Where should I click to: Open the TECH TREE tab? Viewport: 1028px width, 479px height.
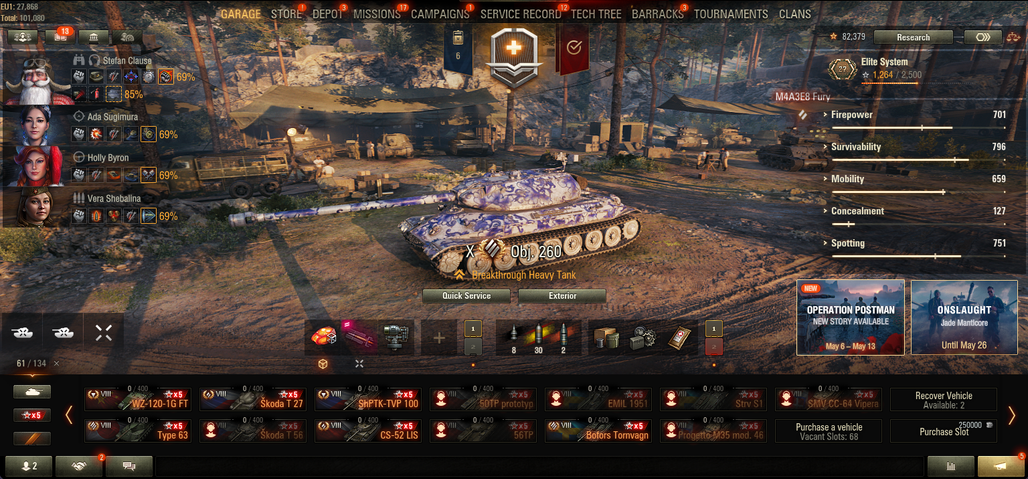point(594,14)
